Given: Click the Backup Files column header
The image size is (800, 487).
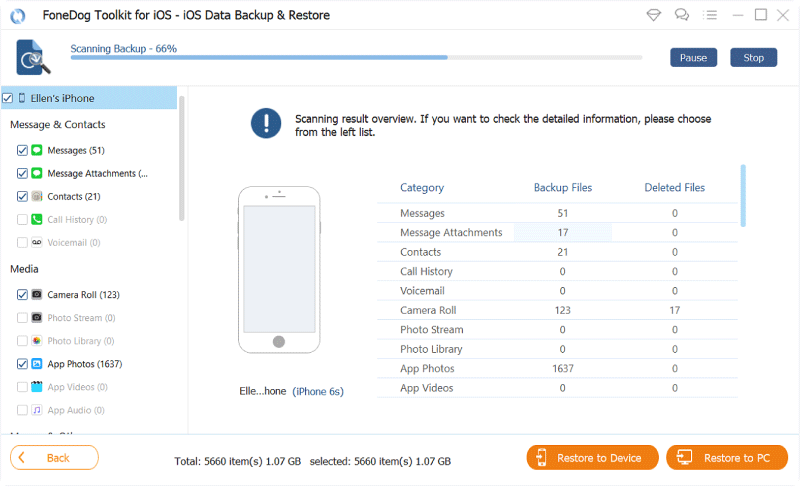Looking at the screenshot, I should tap(563, 188).
